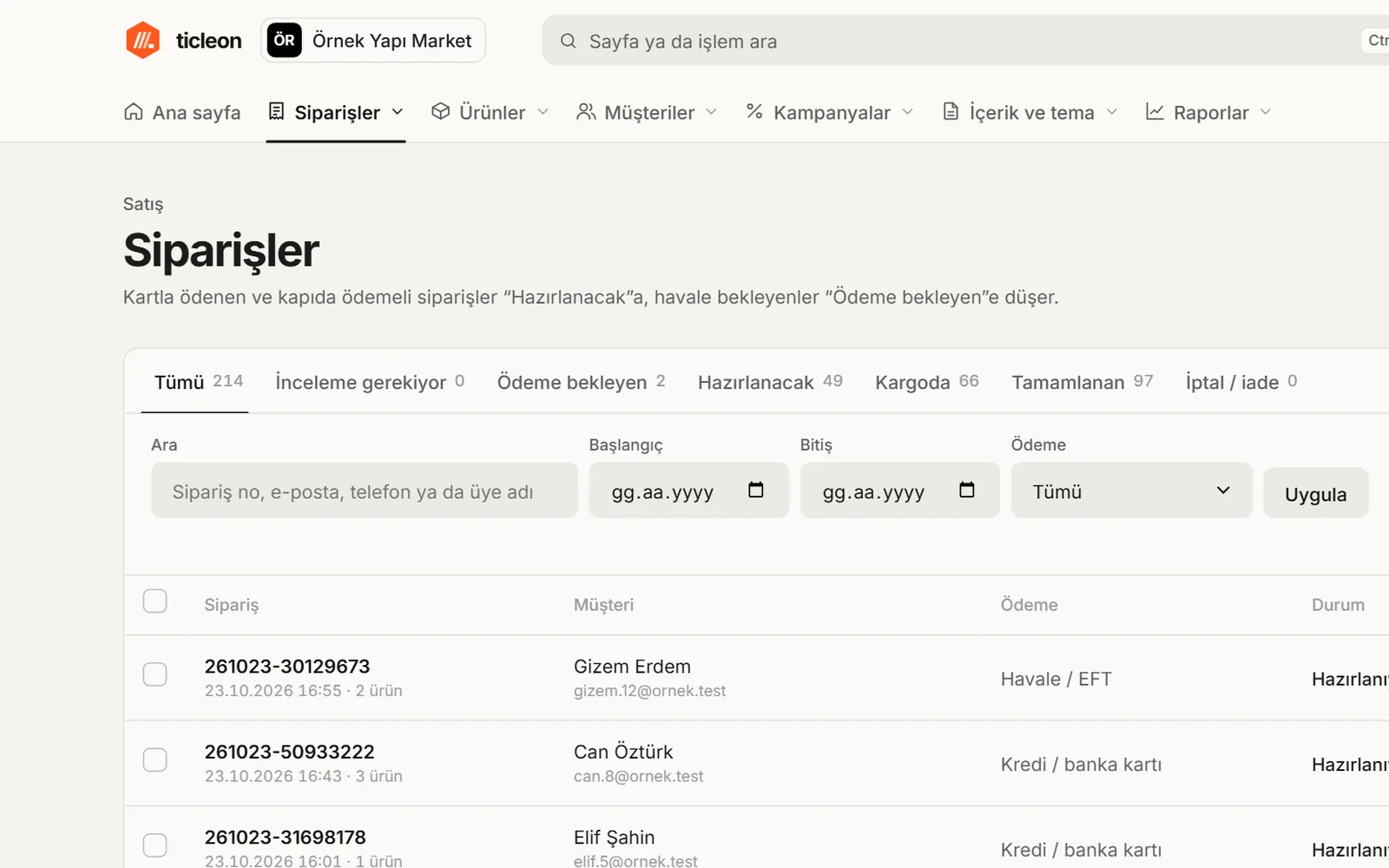Open order 261023-30129673 link
This screenshot has width=1389, height=868.
(x=287, y=667)
